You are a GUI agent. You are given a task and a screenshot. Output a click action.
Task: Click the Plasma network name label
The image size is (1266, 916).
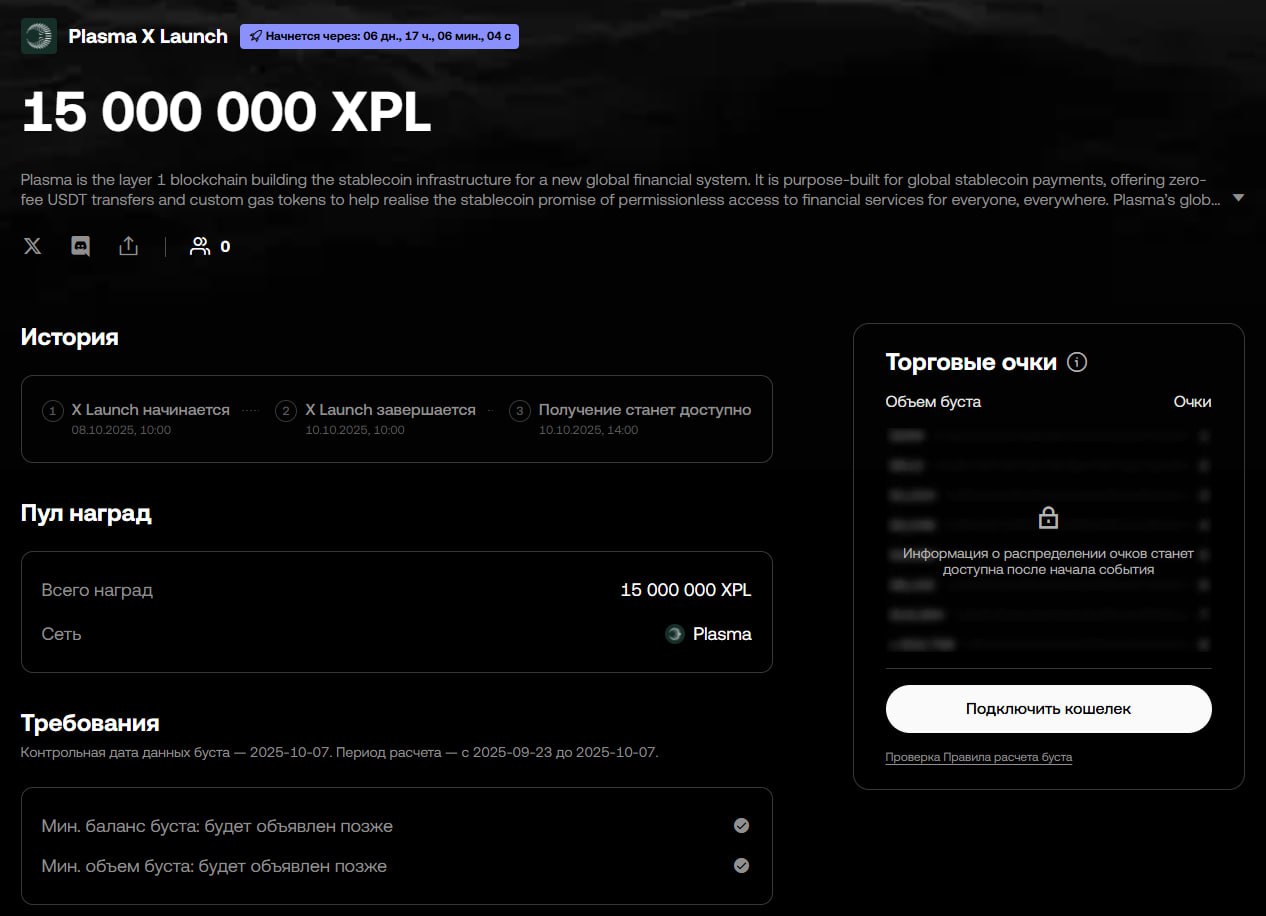click(722, 634)
